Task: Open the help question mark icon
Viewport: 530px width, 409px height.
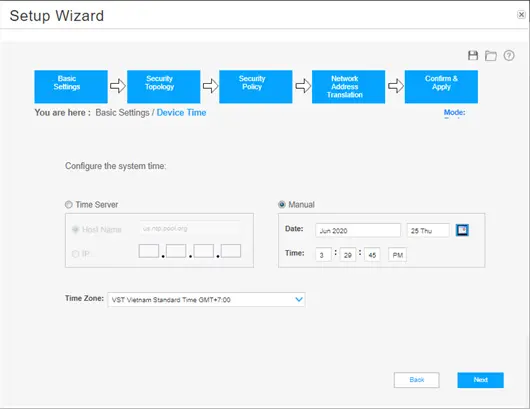Action: [x=509, y=55]
